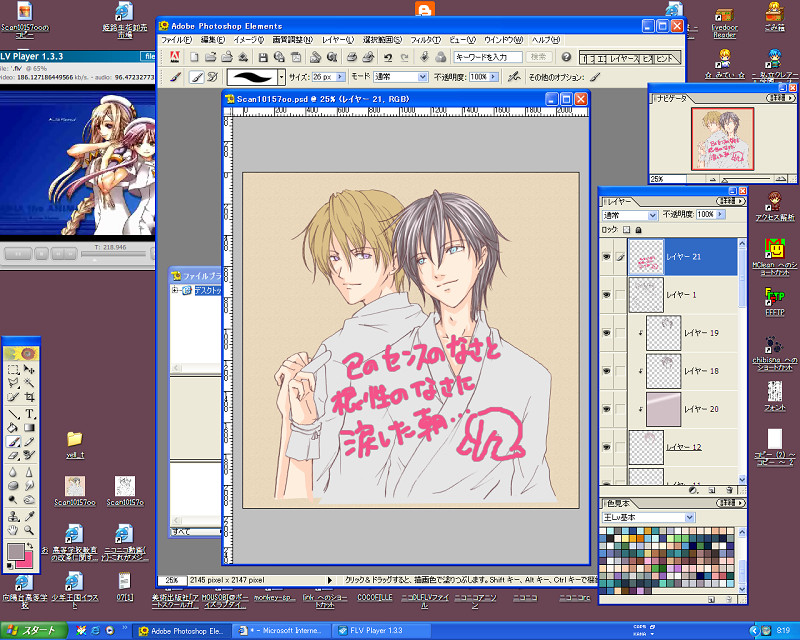This screenshot has height=640, width=800.
Task: Click Windows スタート button
Action: [x=34, y=631]
